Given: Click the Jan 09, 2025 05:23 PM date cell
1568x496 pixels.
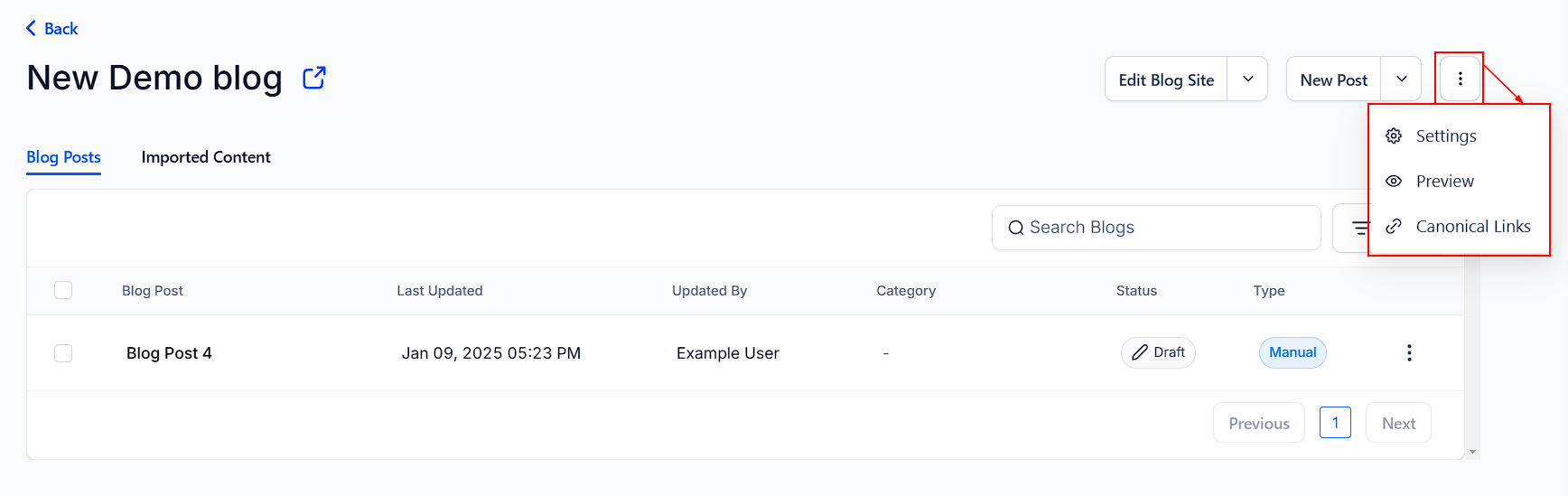Looking at the screenshot, I should pyautogui.click(x=491, y=353).
